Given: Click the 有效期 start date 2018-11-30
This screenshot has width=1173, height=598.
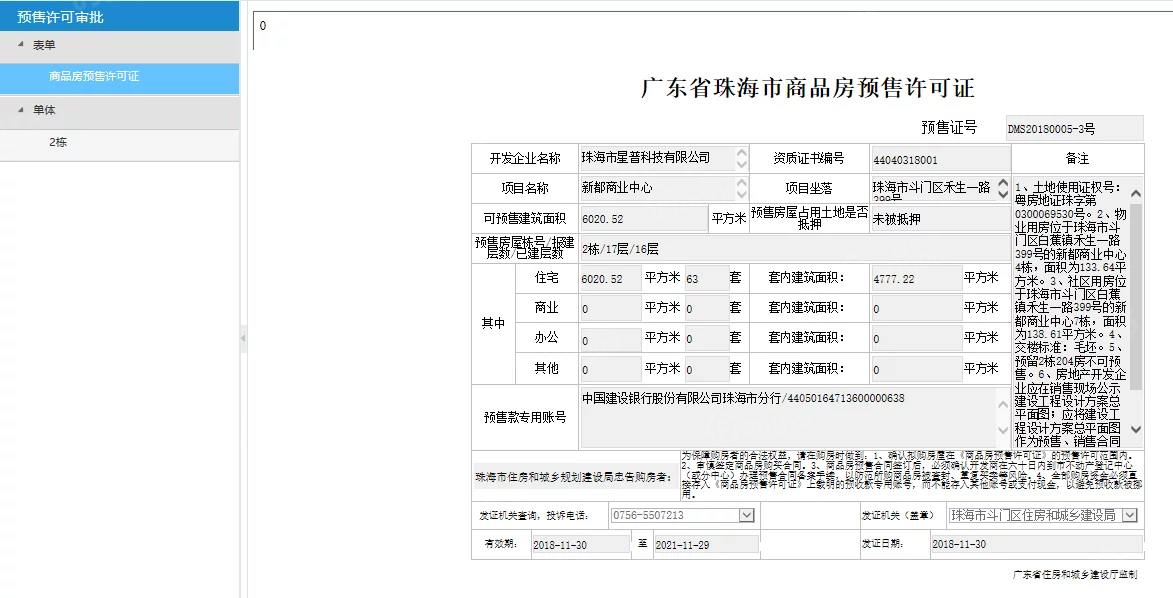Looking at the screenshot, I should tap(580, 545).
